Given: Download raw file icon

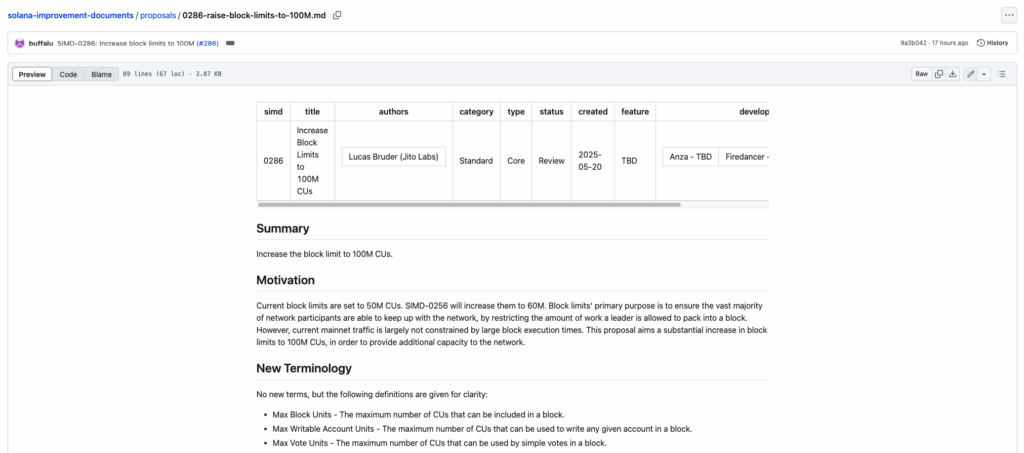Looking at the screenshot, I should coord(953,74).
